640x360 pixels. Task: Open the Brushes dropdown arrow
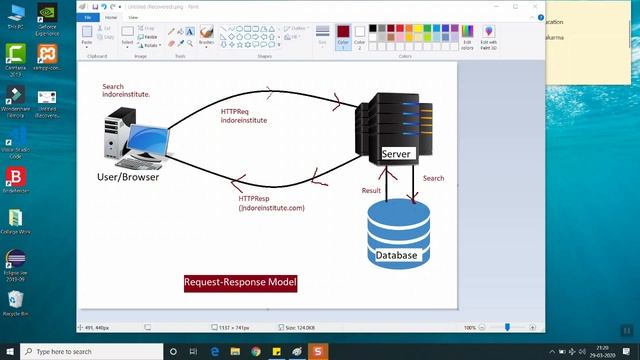pos(207,46)
